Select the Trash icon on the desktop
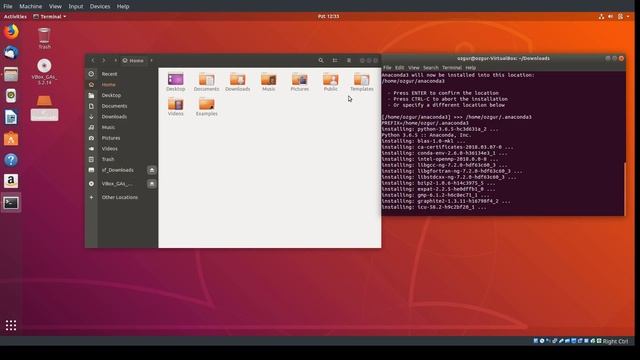The image size is (640, 360). [x=44, y=38]
